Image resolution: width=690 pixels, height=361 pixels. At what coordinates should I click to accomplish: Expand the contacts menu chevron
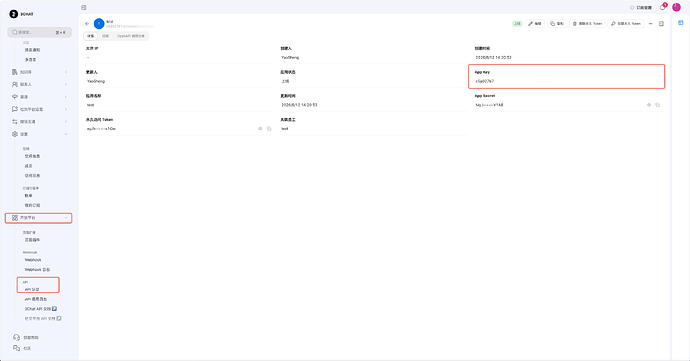tap(66, 84)
